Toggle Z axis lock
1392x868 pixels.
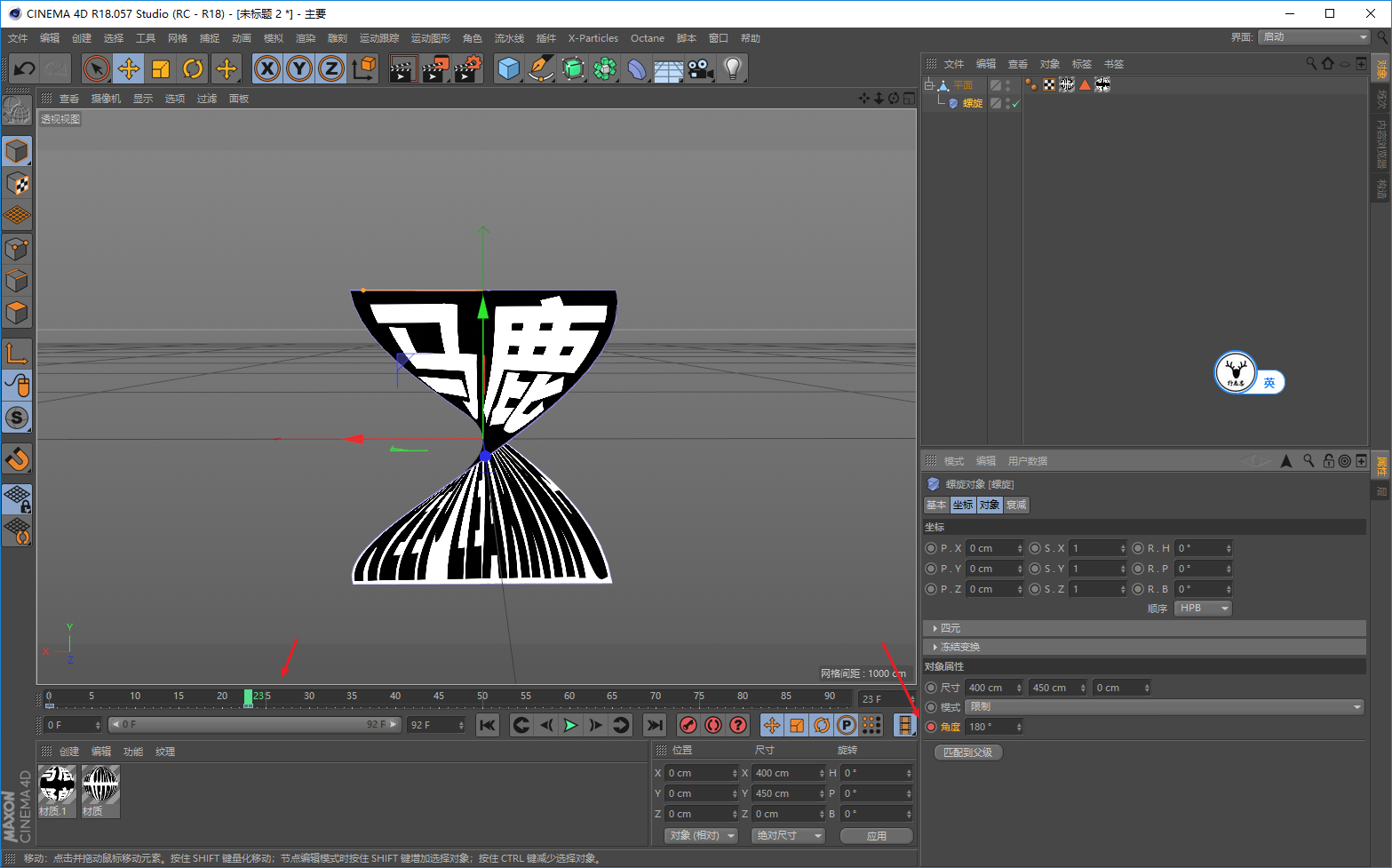(331, 68)
